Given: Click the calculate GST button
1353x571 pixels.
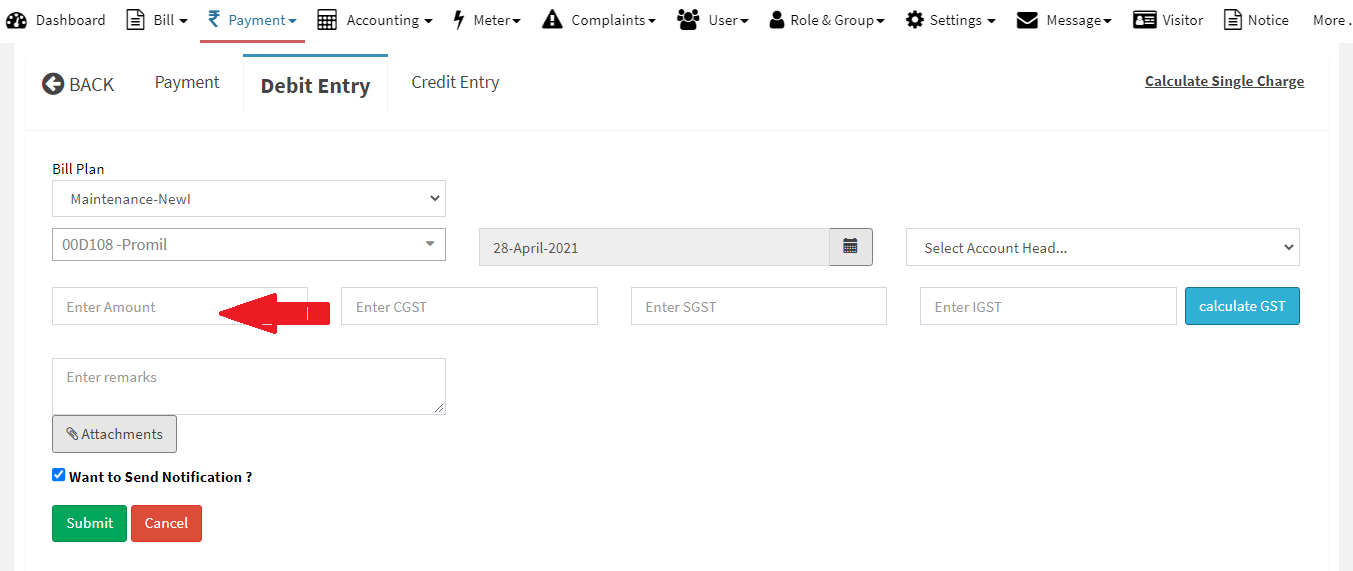Looking at the screenshot, I should click(x=1242, y=306).
